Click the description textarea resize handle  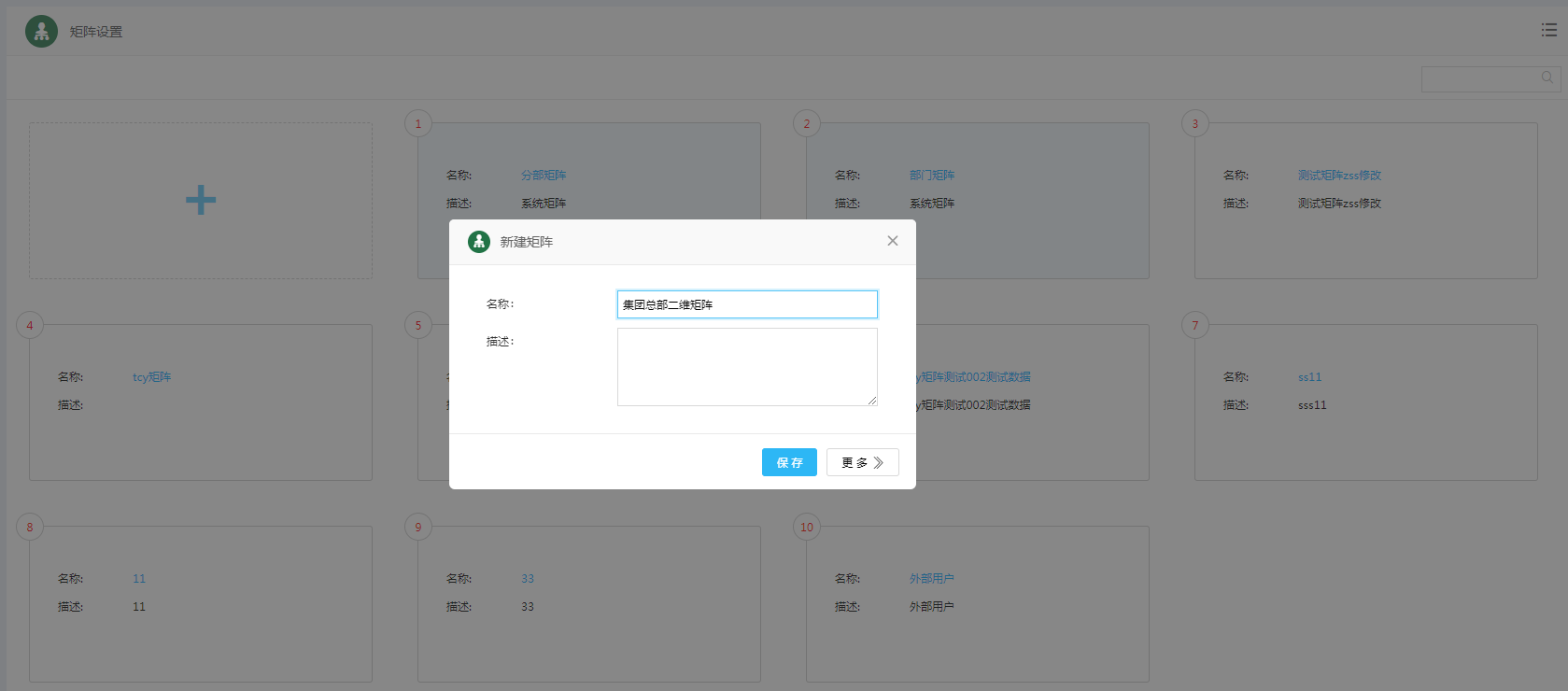(x=872, y=401)
